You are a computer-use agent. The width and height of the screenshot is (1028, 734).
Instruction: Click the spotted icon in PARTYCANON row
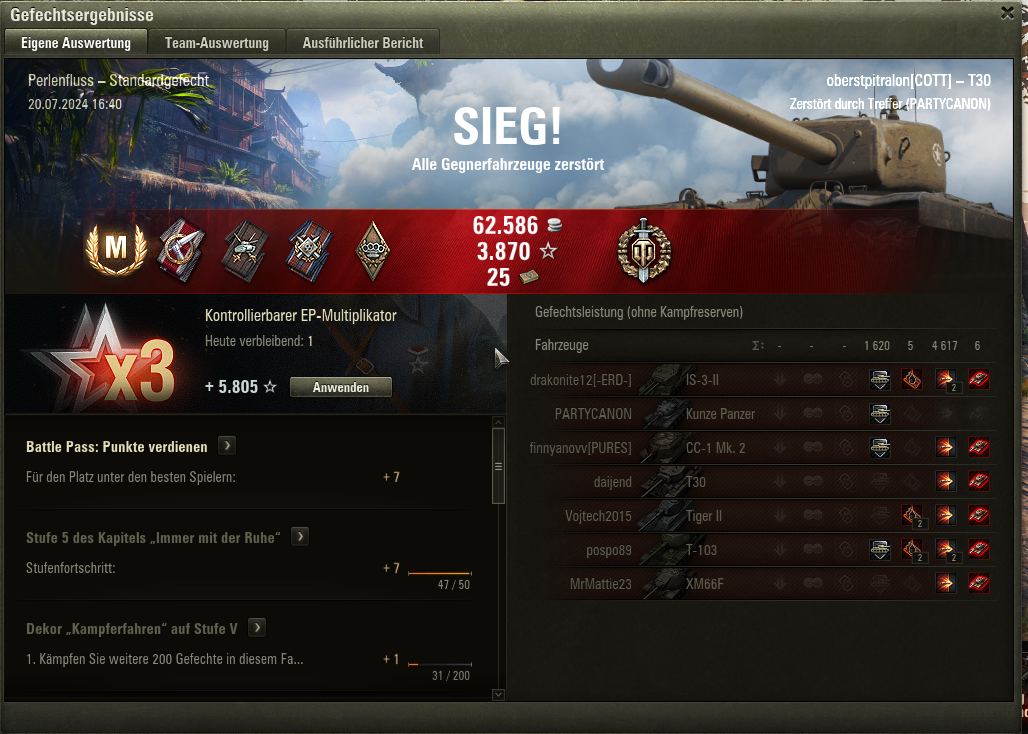coord(880,414)
